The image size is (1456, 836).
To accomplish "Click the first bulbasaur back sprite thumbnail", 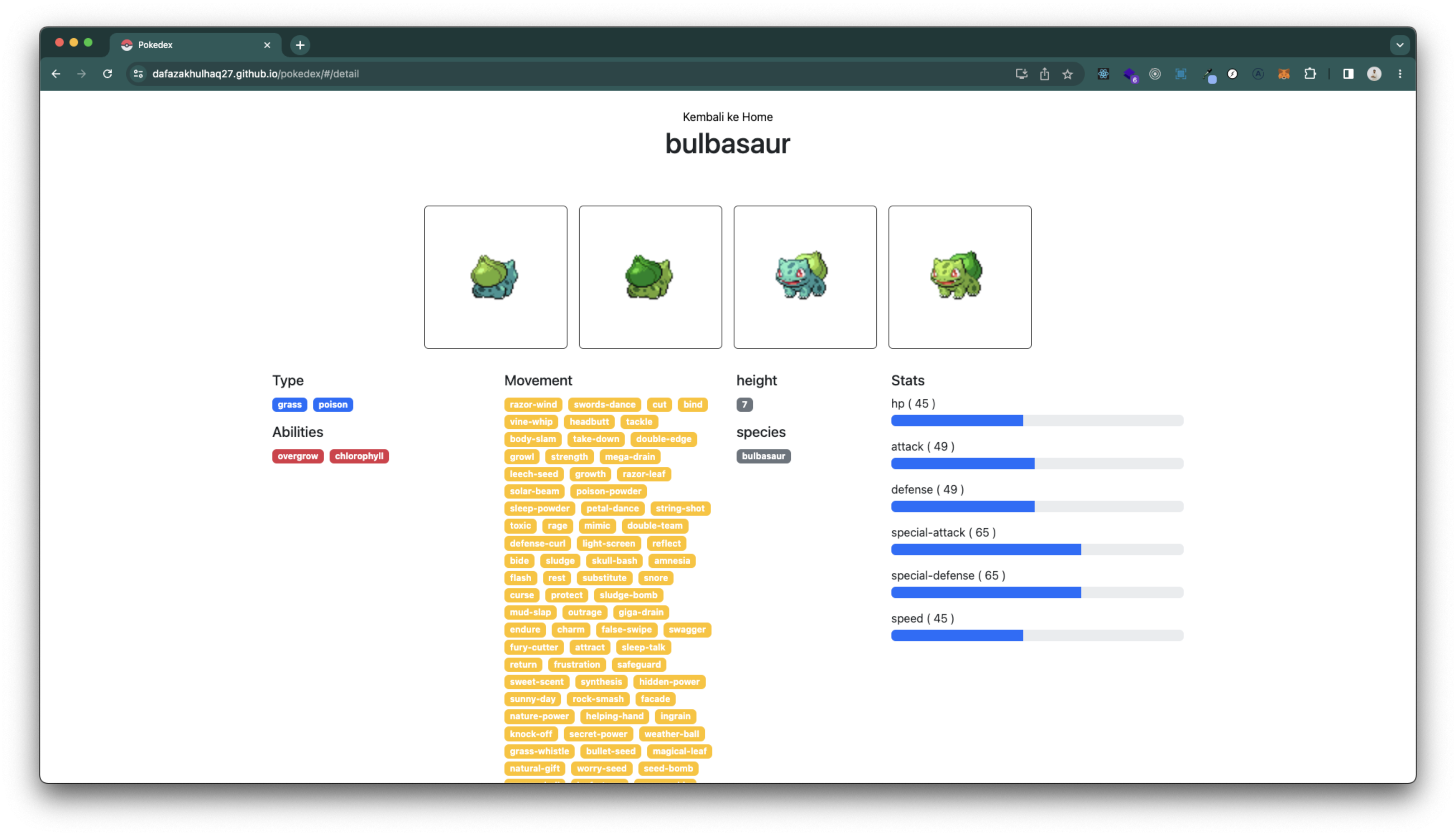I will (495, 277).
